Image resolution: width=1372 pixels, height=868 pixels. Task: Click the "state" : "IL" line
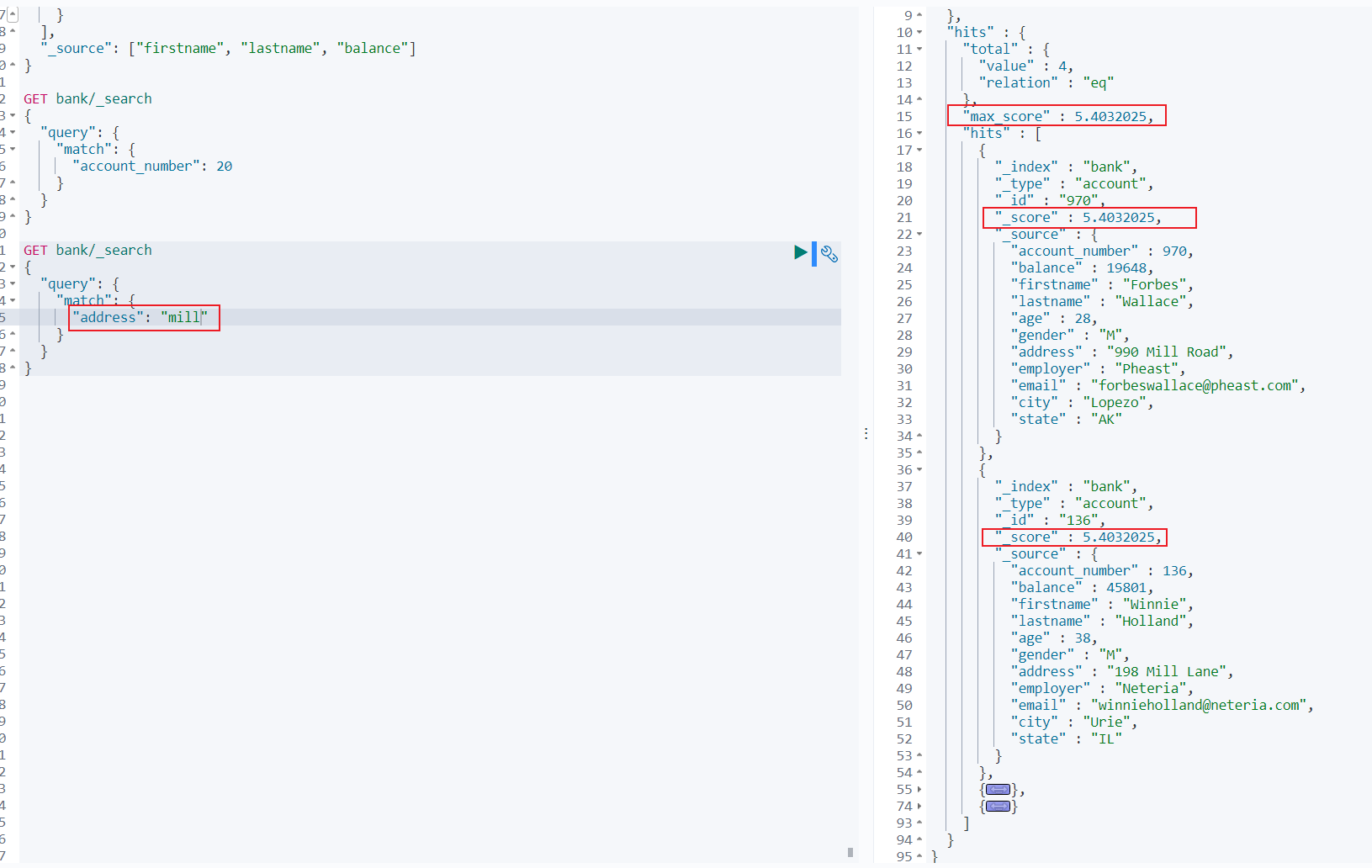1066,738
